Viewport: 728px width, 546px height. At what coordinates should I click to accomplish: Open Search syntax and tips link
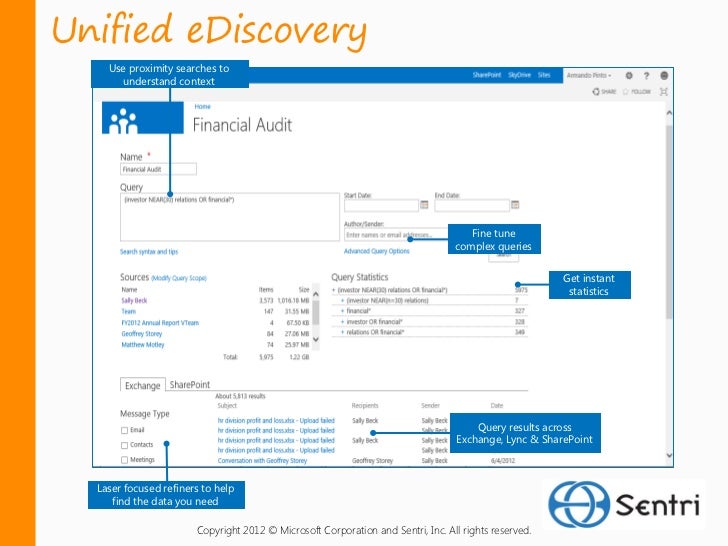click(149, 252)
